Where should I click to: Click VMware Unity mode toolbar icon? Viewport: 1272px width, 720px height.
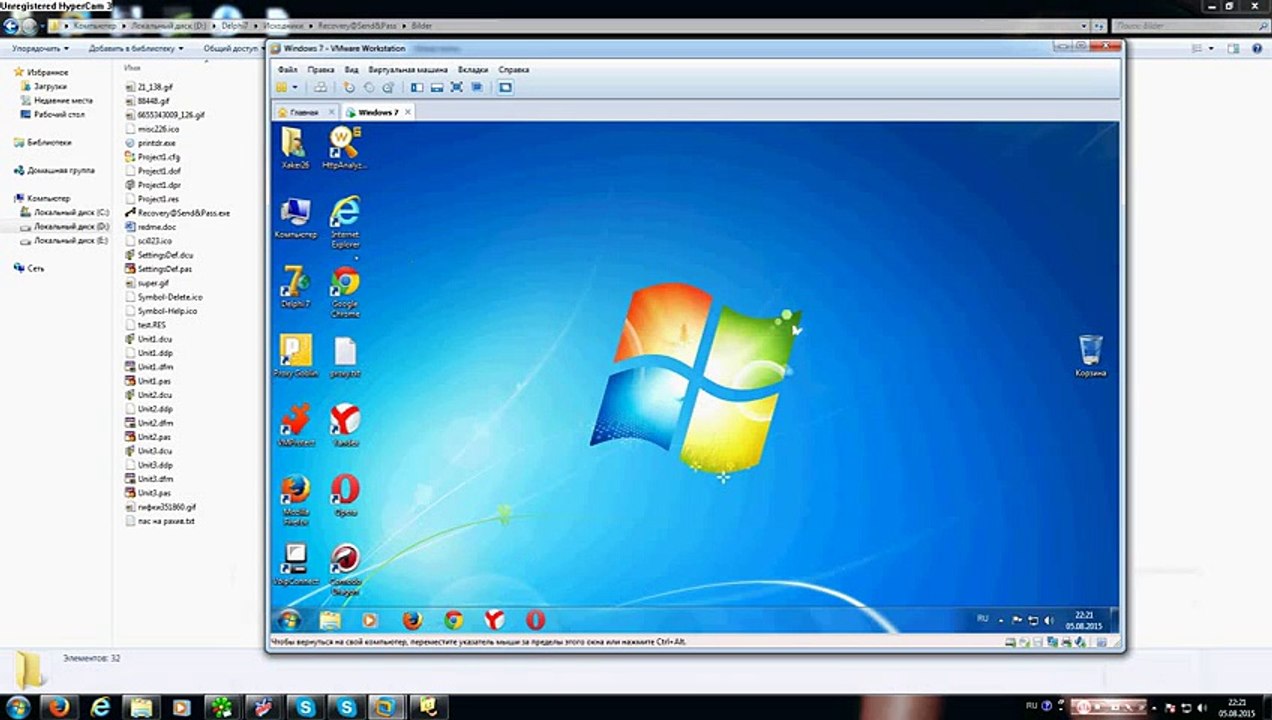click(x=477, y=88)
